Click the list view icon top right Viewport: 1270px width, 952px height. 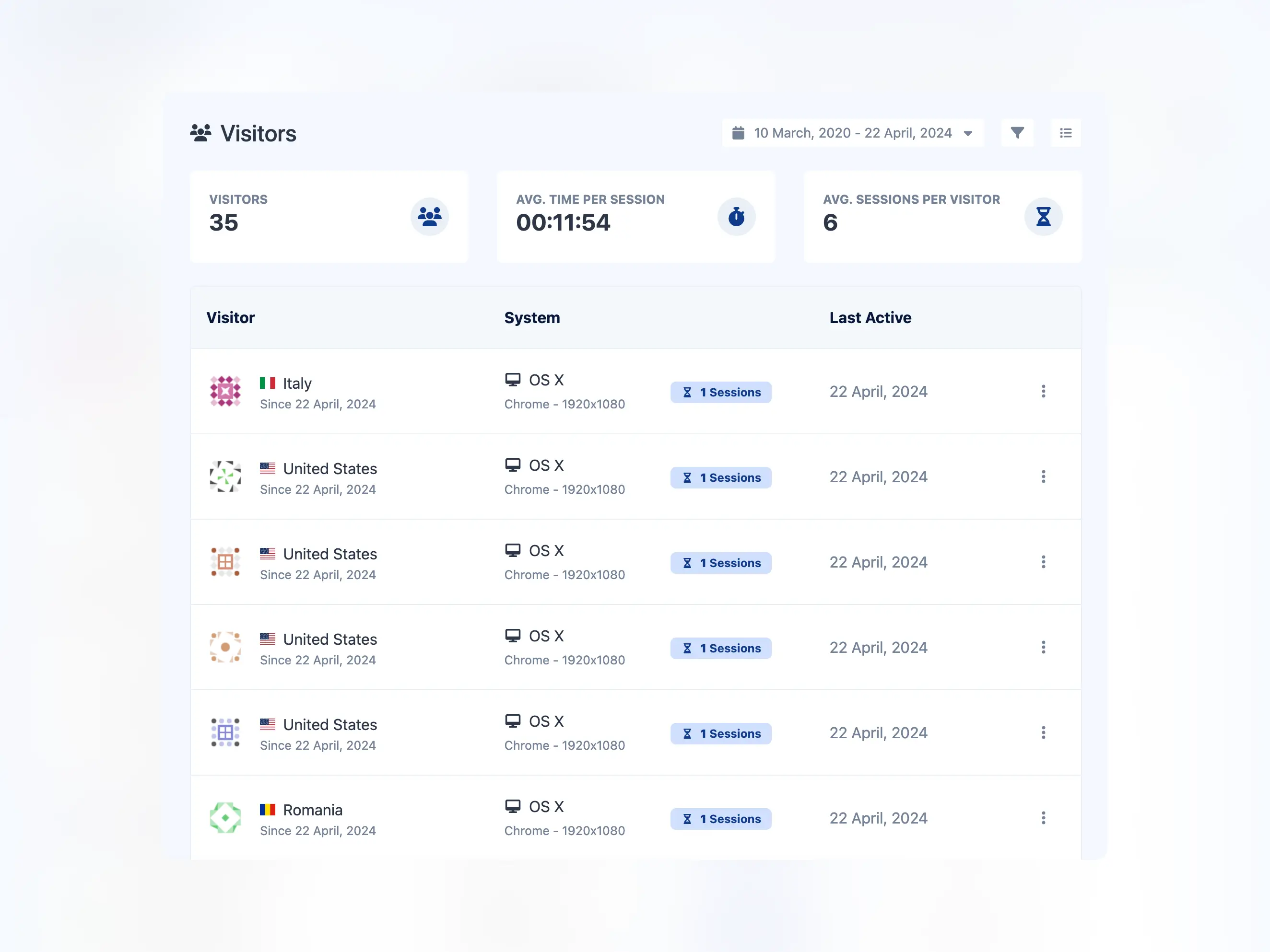[x=1066, y=133]
